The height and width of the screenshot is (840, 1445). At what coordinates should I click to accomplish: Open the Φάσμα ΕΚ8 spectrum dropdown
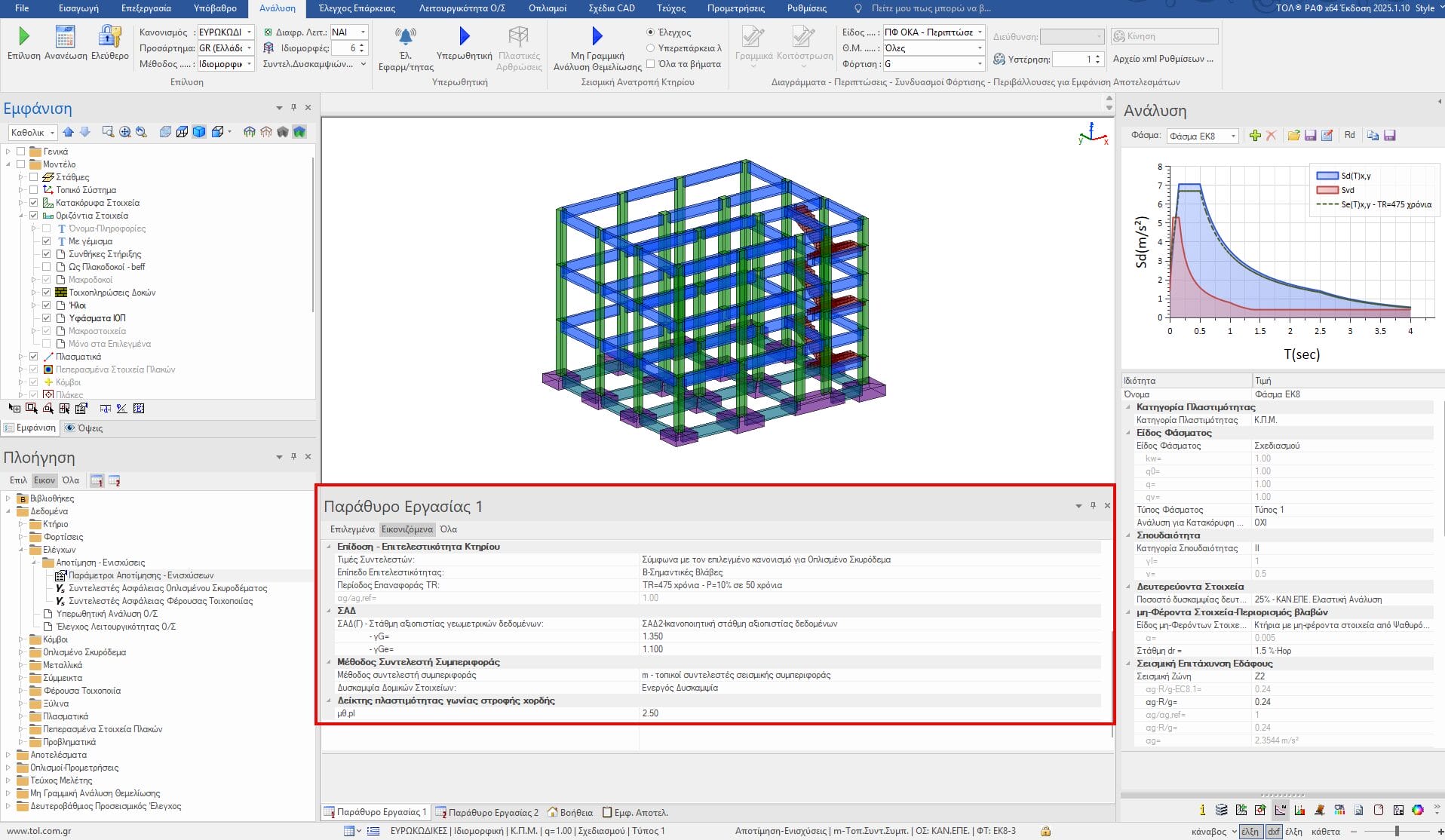click(x=1202, y=136)
